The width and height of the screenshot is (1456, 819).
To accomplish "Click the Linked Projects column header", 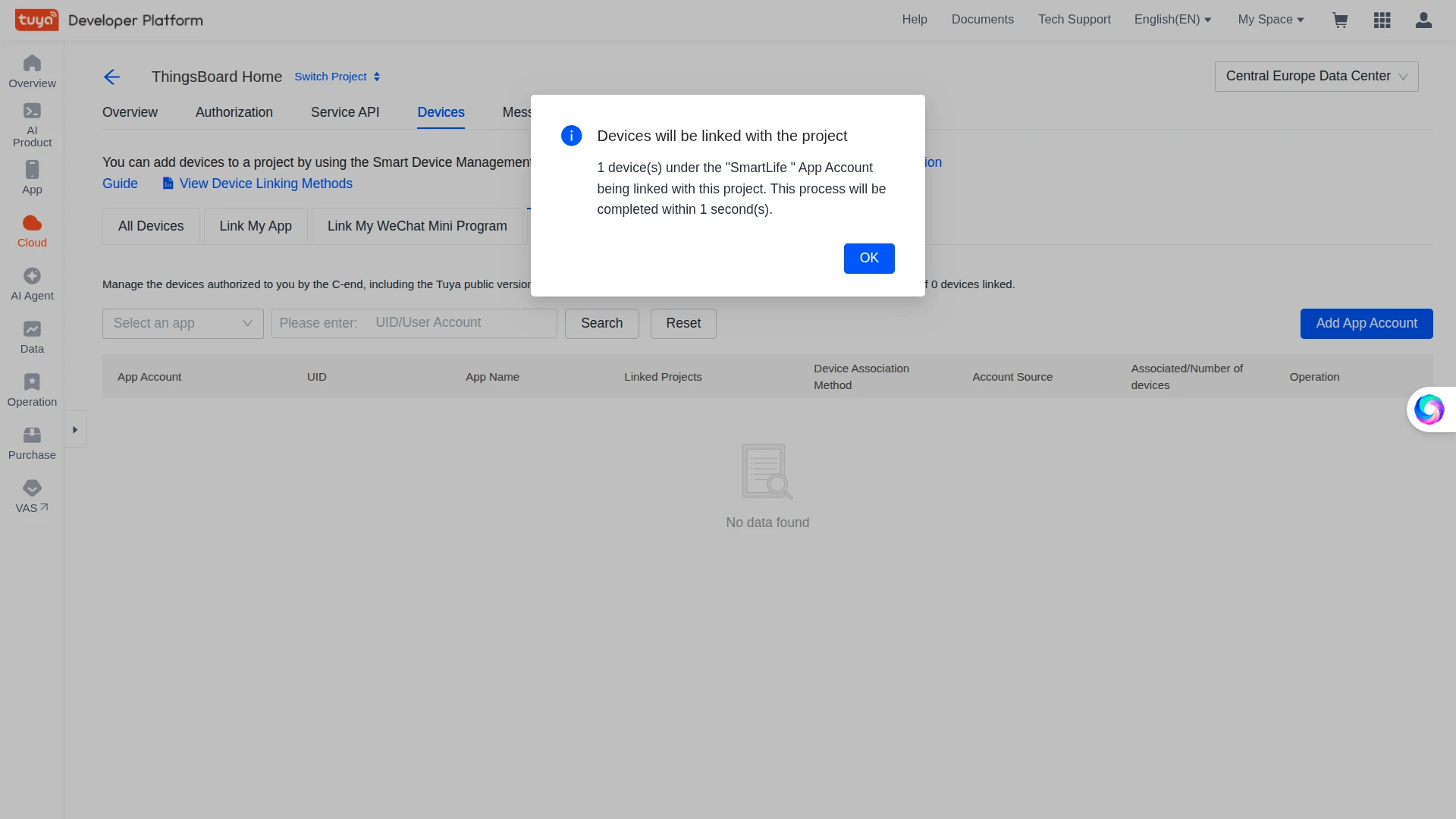I will 663,377.
